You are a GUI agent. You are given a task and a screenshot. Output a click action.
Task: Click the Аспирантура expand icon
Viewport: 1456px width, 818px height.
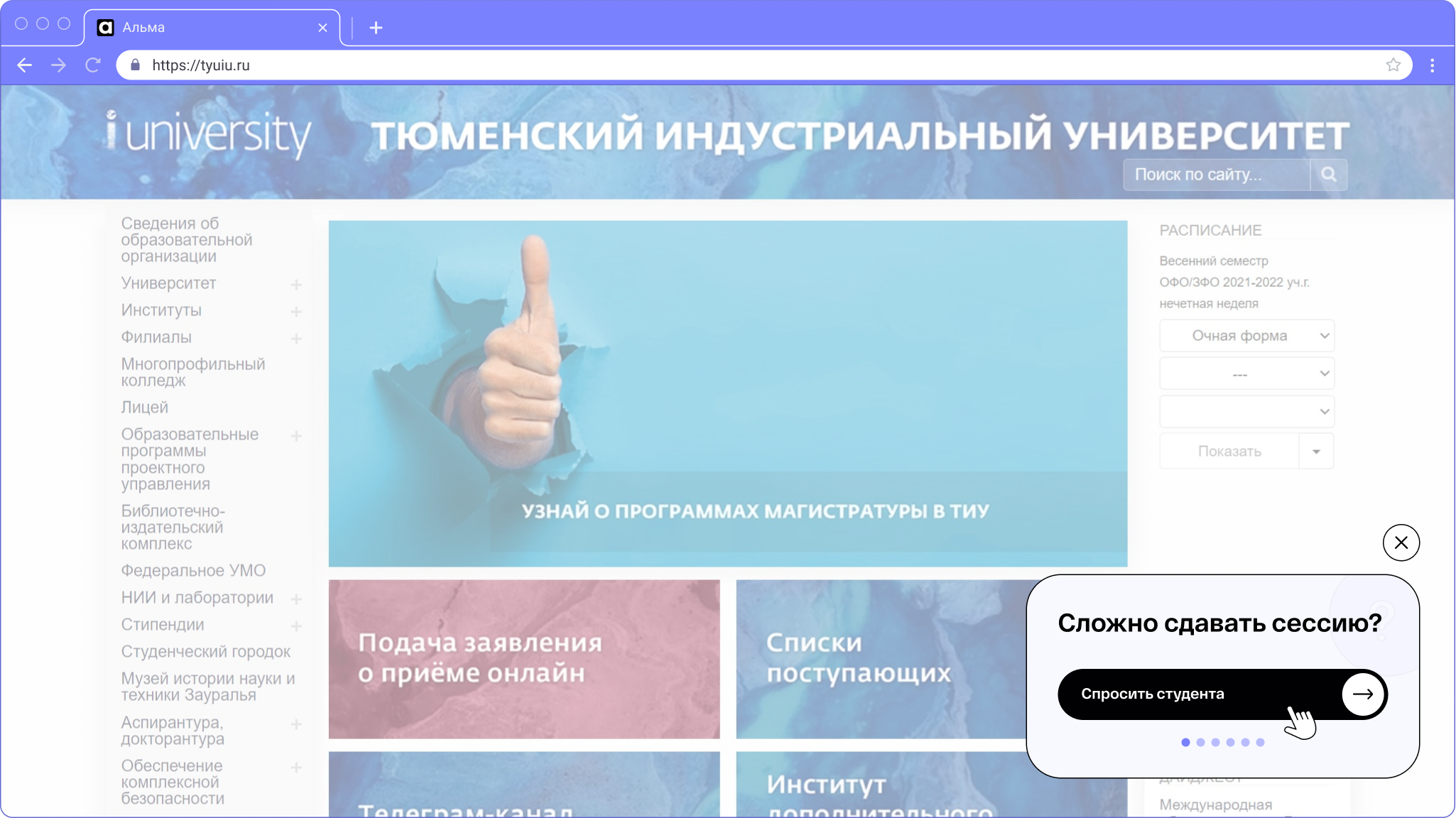click(x=298, y=723)
